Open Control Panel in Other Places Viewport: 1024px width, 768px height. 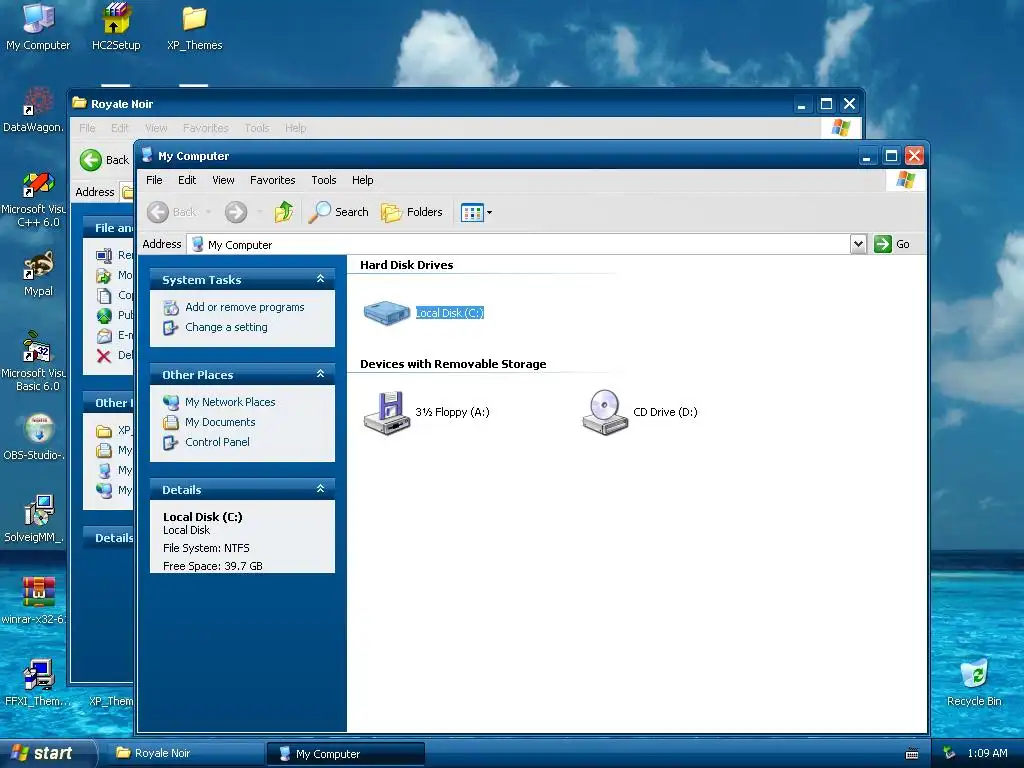(217, 442)
